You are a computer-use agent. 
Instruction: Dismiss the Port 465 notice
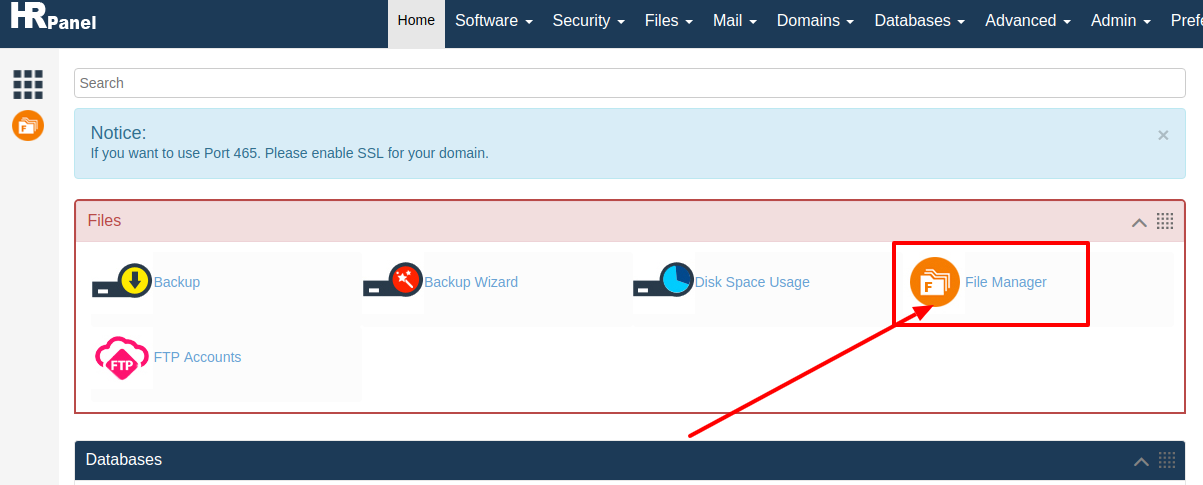(x=1163, y=135)
